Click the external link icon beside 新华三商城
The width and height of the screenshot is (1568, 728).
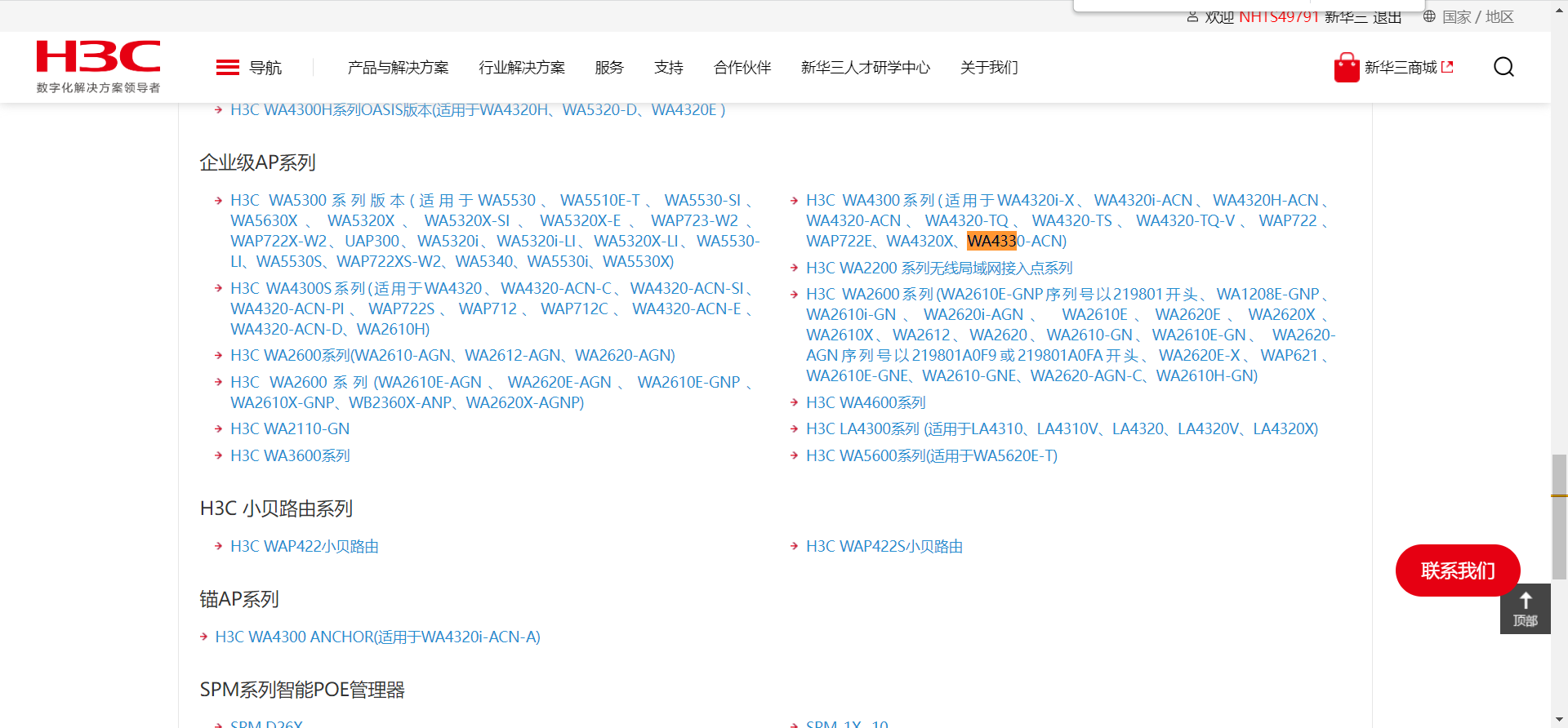coord(1448,67)
